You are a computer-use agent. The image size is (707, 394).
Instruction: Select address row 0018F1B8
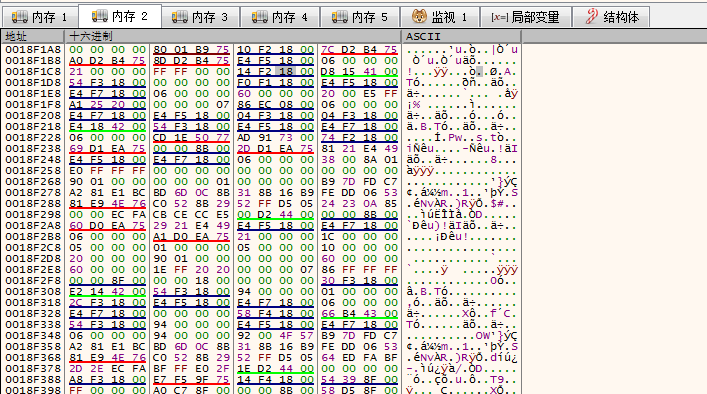tap(33, 60)
